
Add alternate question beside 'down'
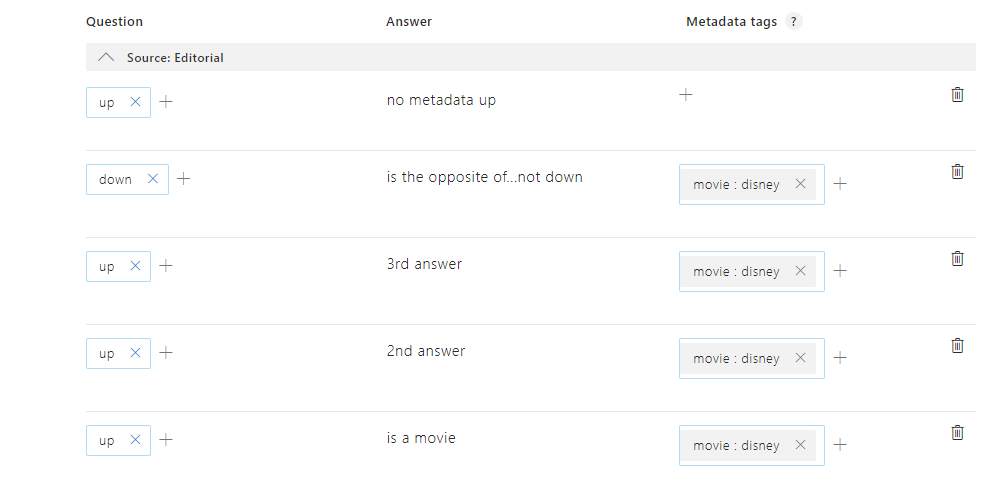(183, 179)
